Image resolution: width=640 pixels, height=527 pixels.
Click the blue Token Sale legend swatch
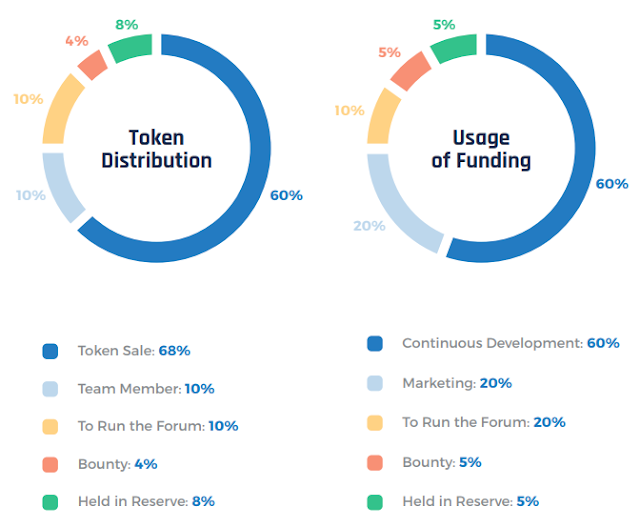[x=50, y=351]
